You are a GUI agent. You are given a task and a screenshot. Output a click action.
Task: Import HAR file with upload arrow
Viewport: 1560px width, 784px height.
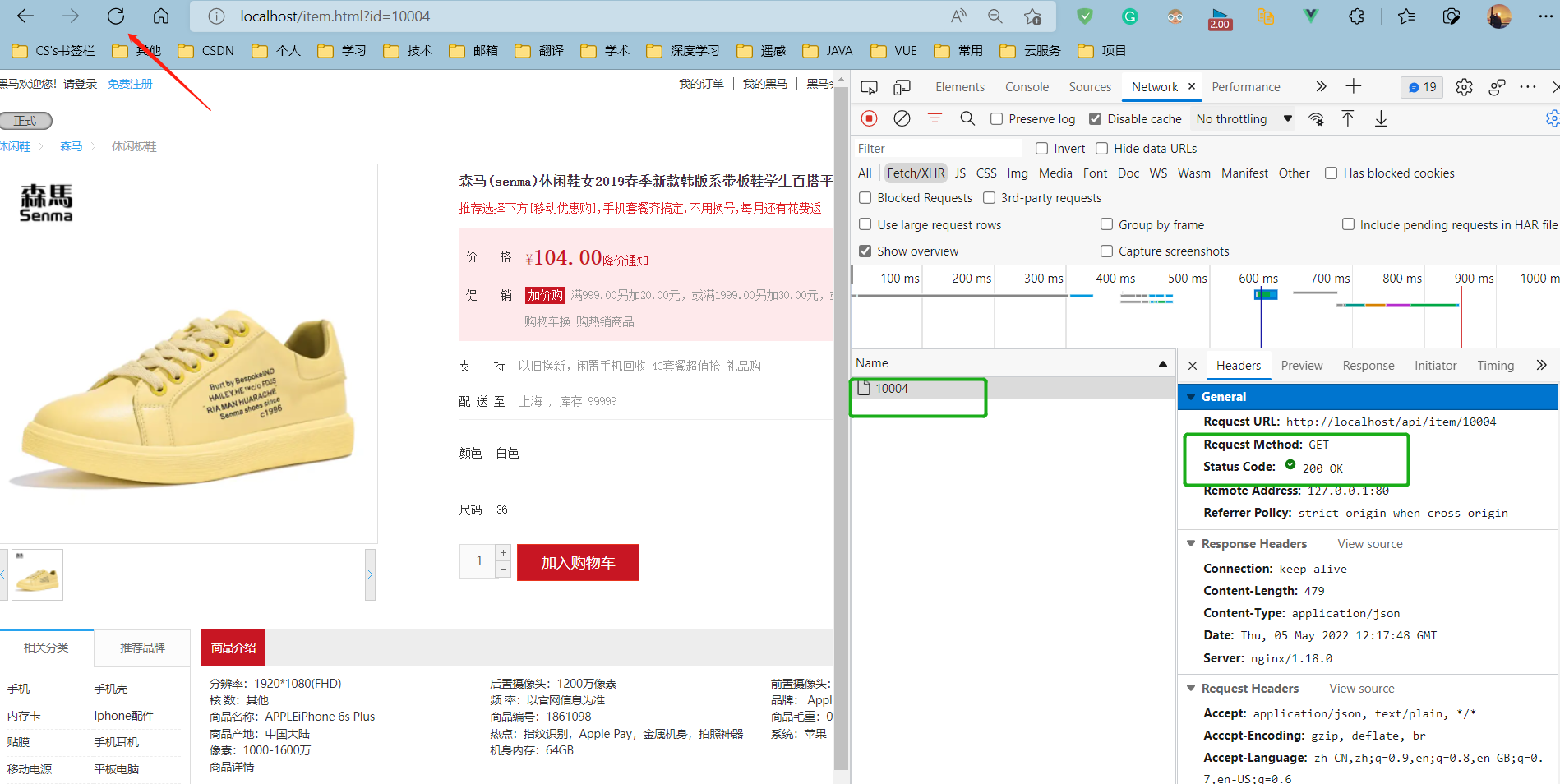(x=1348, y=118)
